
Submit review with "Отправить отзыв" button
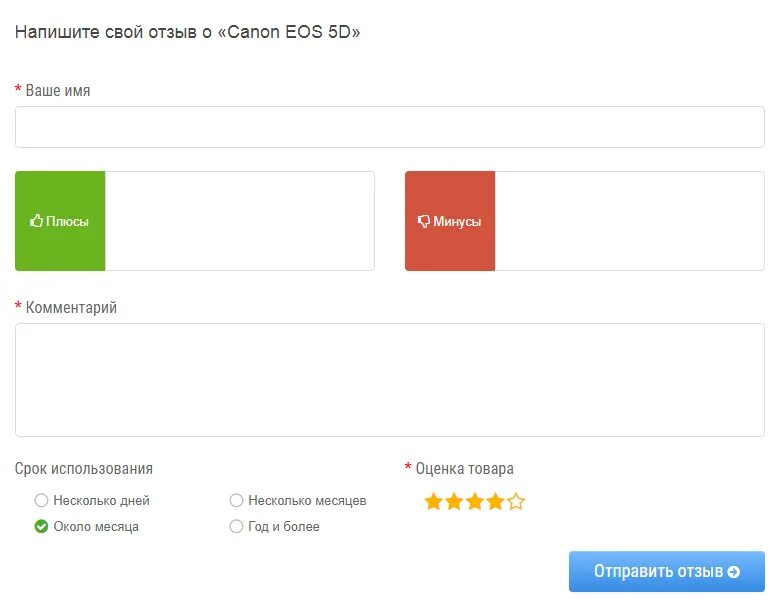click(x=666, y=572)
